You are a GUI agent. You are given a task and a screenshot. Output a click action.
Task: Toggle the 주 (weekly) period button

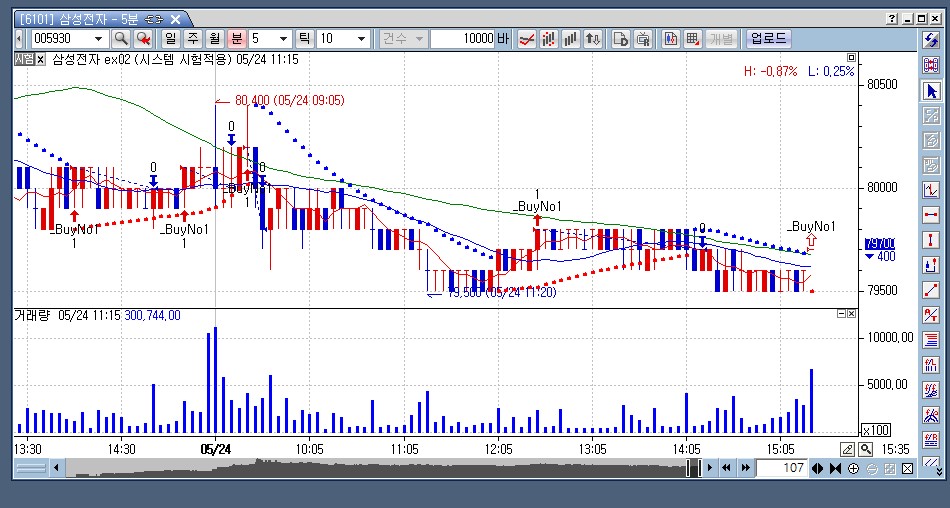point(192,39)
